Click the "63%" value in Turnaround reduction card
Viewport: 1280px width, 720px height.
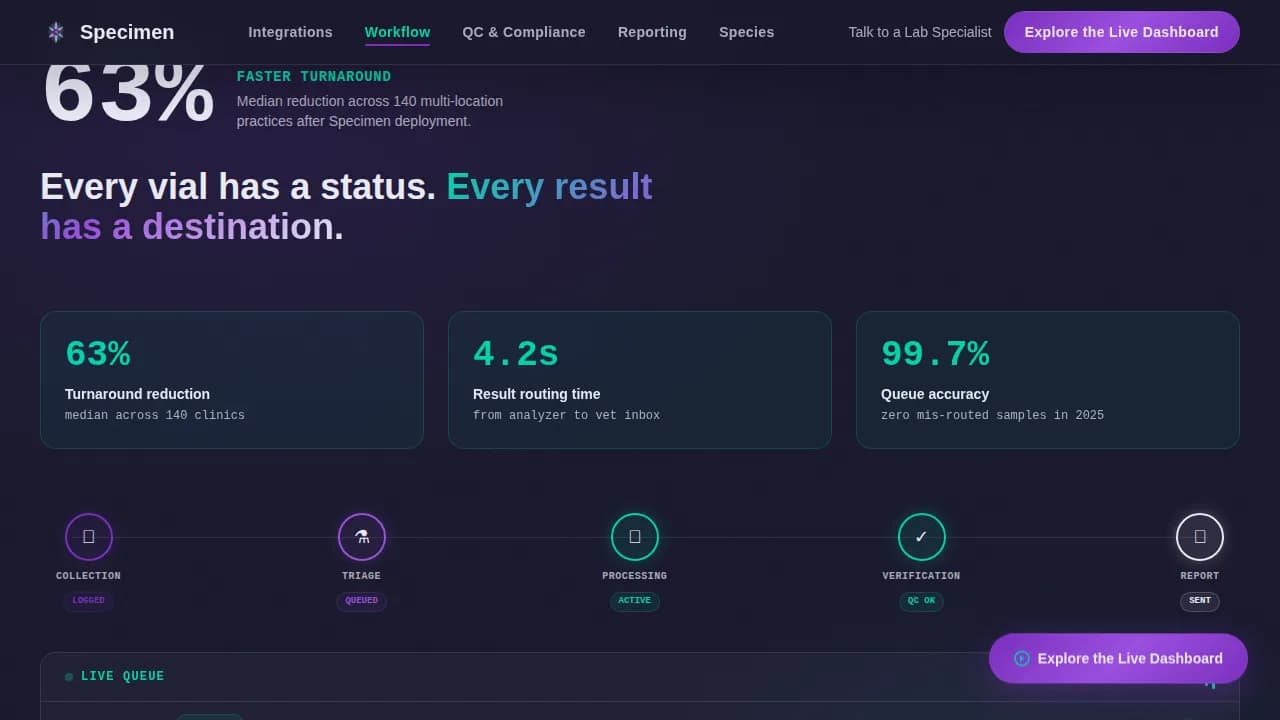tap(98, 354)
